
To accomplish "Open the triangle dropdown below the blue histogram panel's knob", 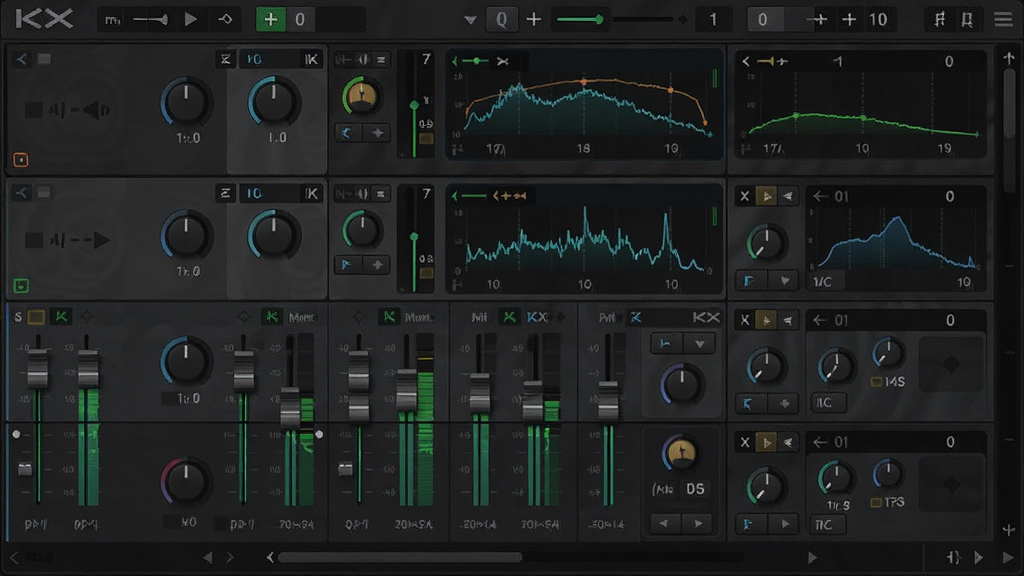I will tap(784, 281).
